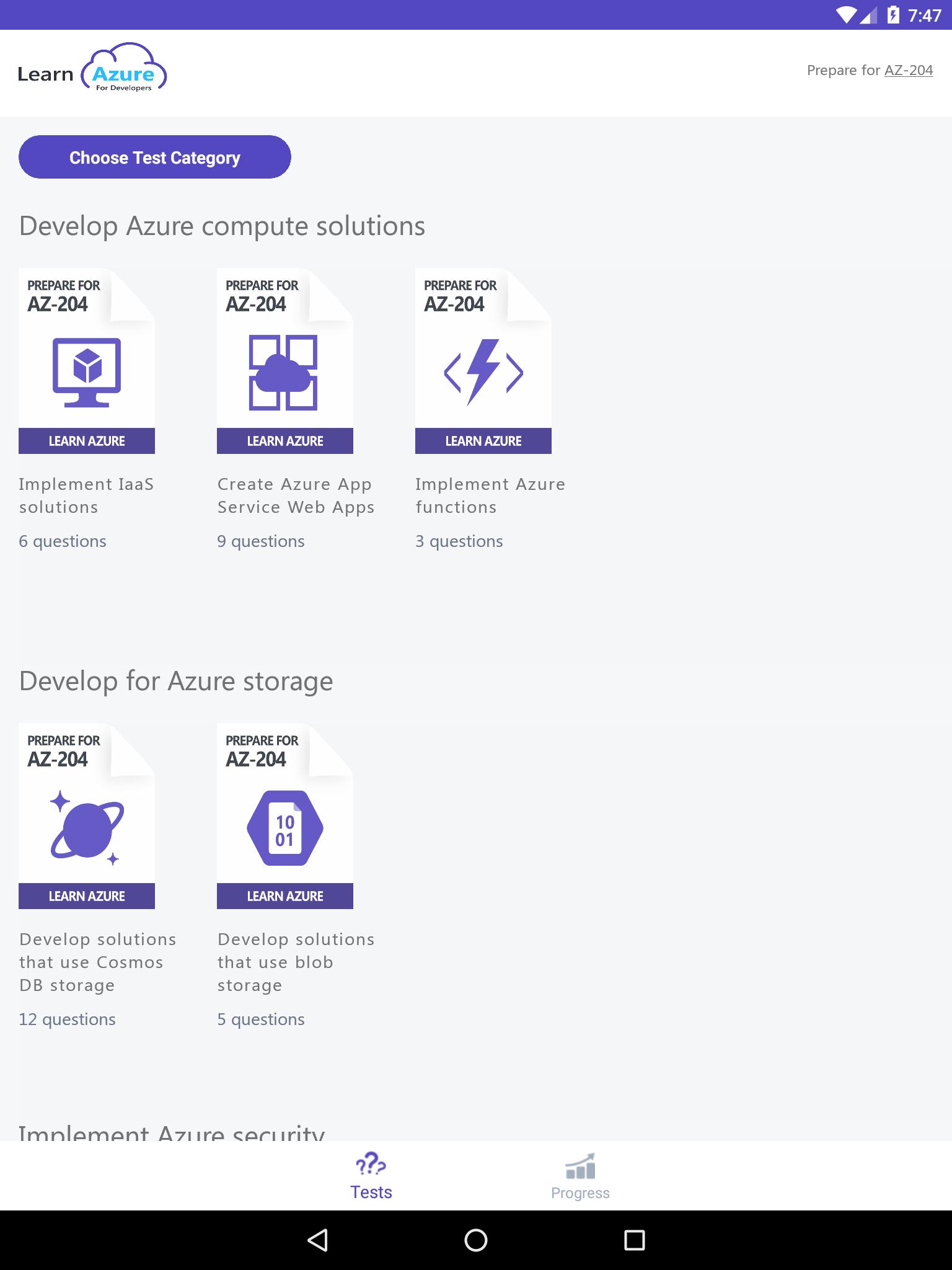Tap the Develop for Azure storage heading
Screen dimensions: 952x1270
click(x=176, y=682)
